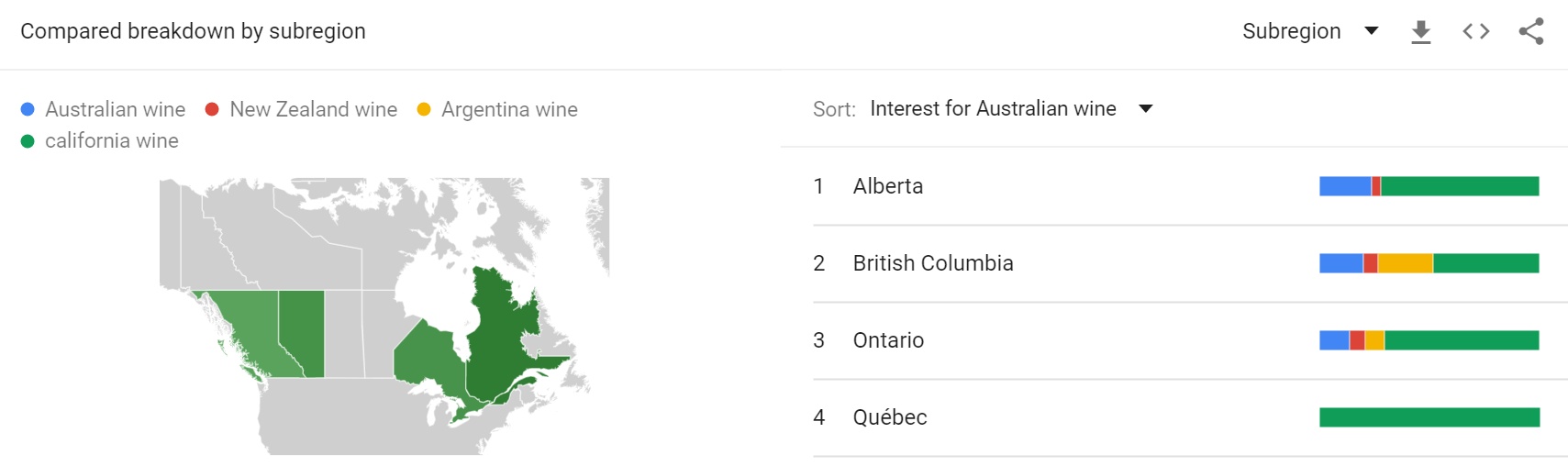Click the embed code icon
This screenshot has width=1568, height=466.
click(x=1475, y=32)
